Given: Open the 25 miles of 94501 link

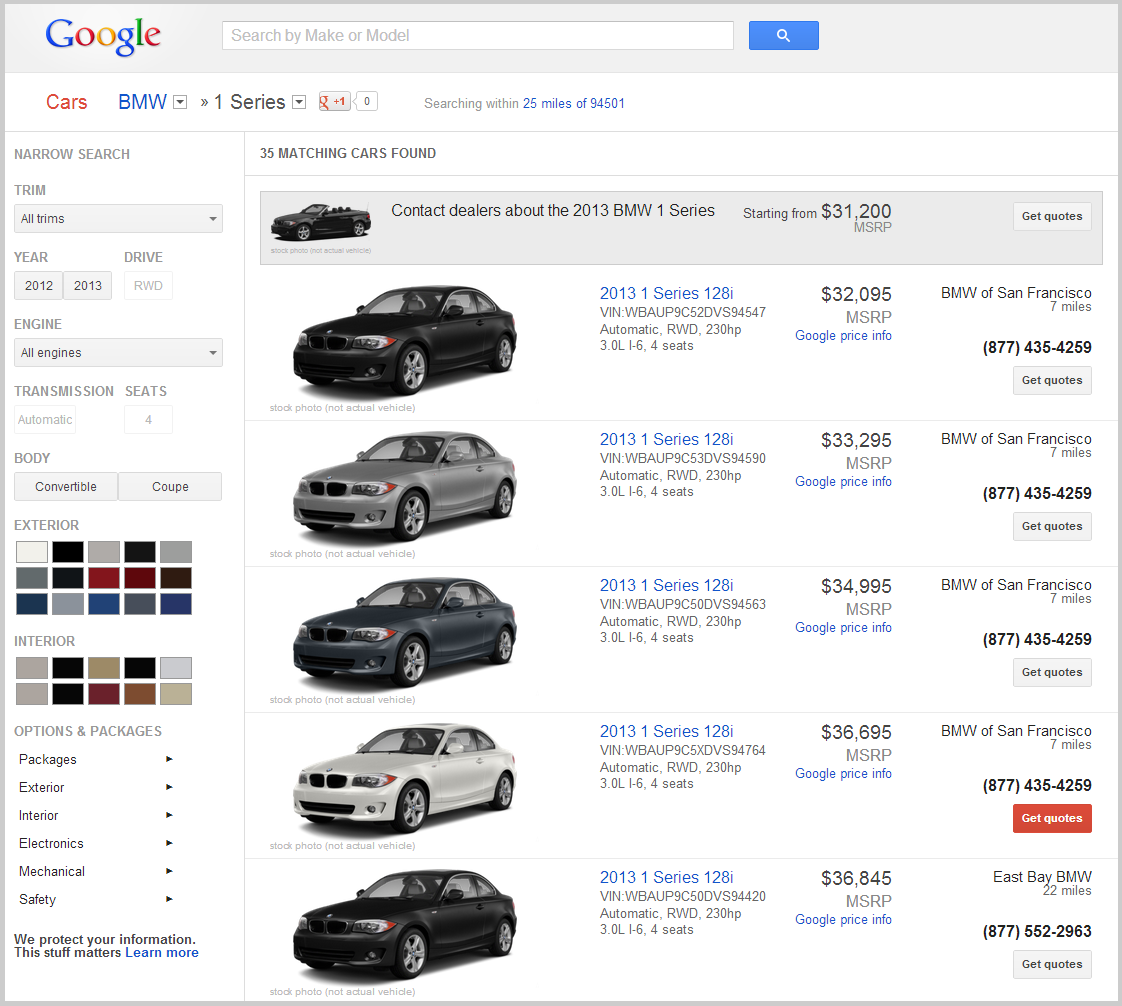Looking at the screenshot, I should point(573,104).
